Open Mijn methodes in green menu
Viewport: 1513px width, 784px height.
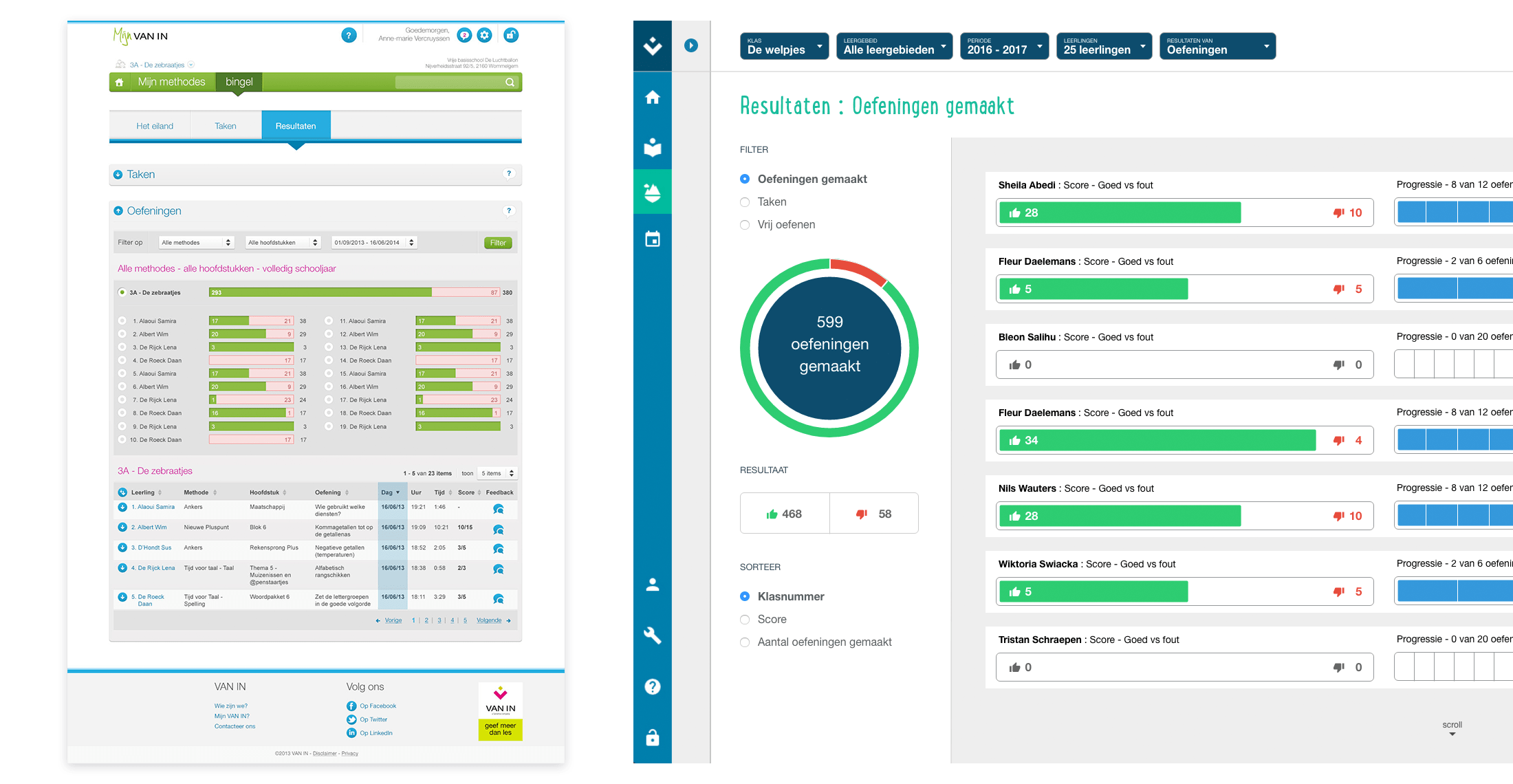[x=171, y=82]
